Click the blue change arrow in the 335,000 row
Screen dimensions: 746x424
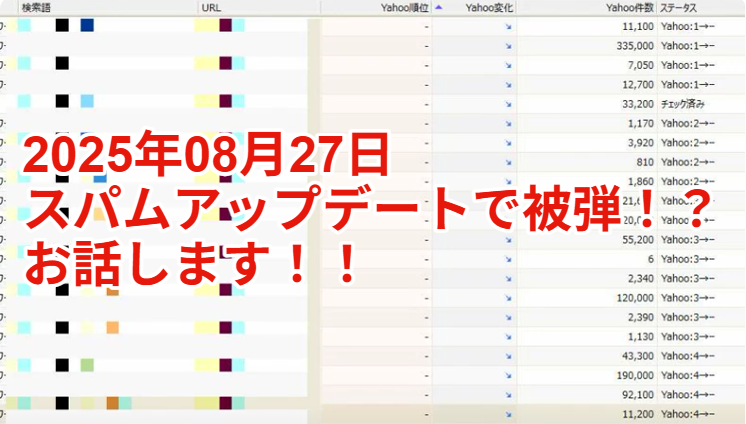tap(508, 46)
